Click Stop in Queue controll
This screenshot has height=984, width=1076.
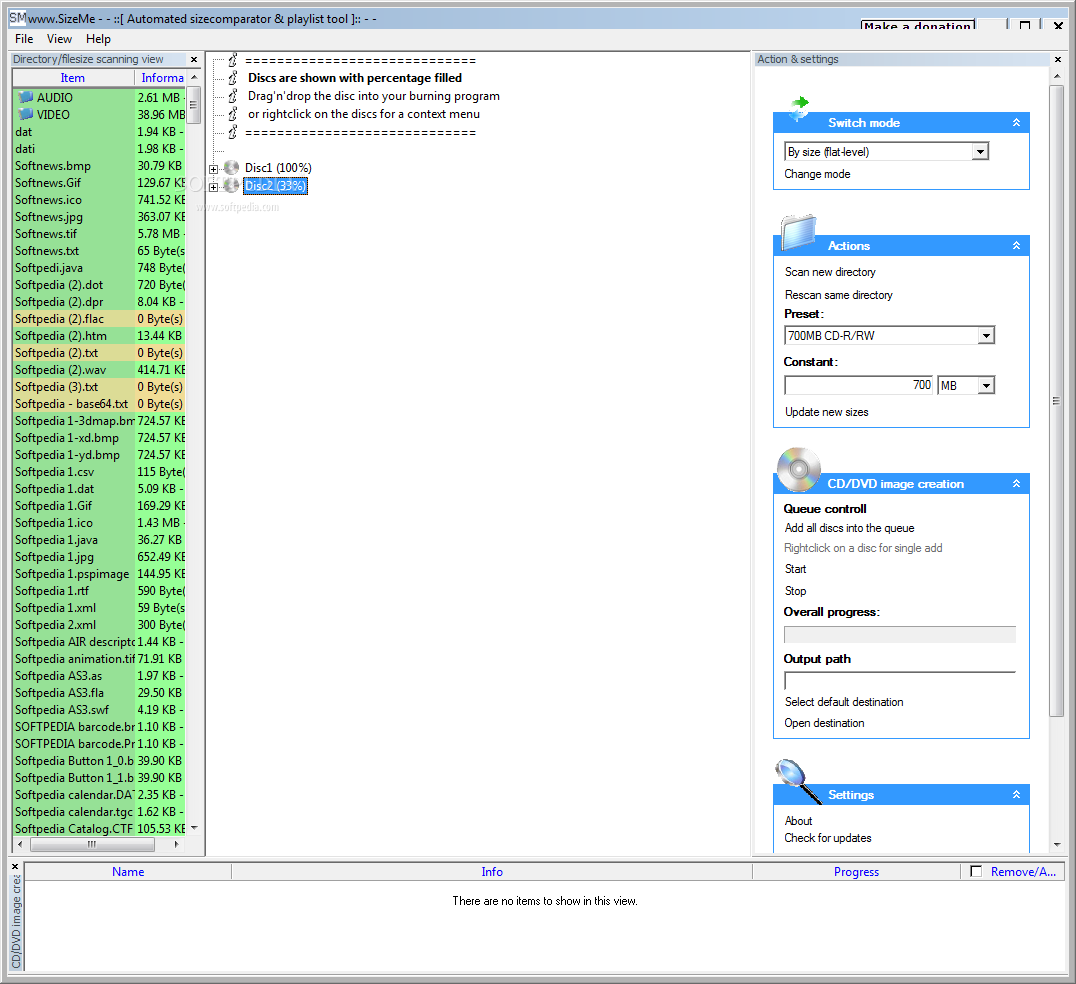click(795, 591)
